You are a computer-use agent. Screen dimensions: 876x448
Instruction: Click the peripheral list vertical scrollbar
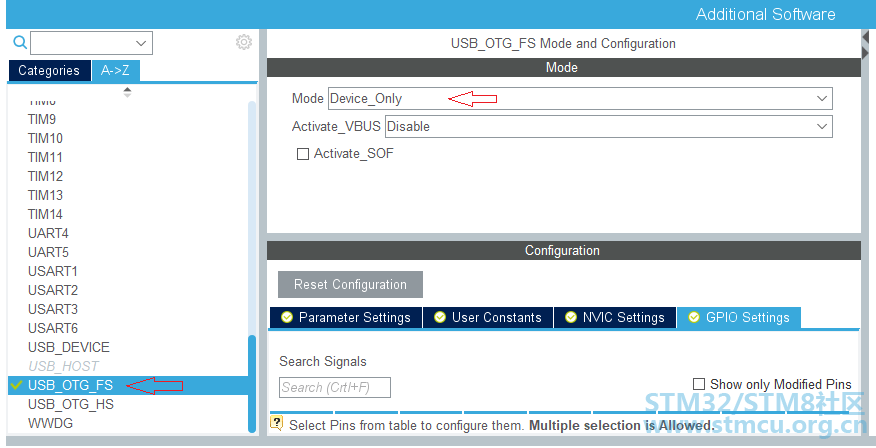(252, 383)
